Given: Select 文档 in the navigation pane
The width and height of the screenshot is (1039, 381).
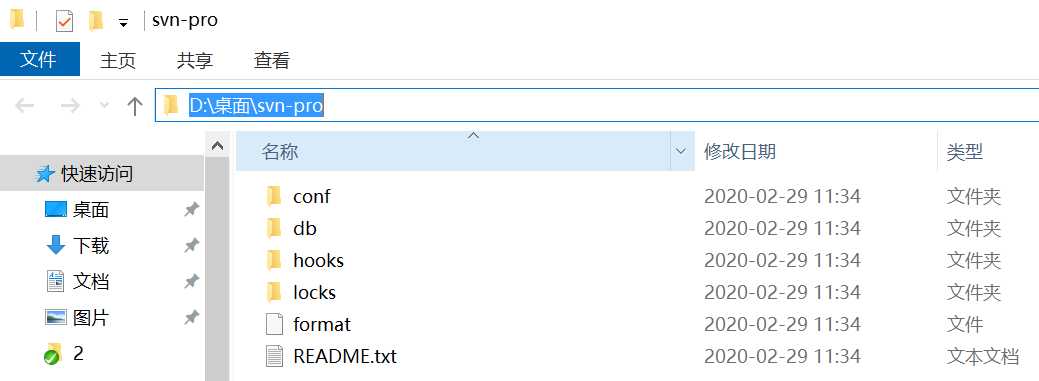Looking at the screenshot, I should coord(91,282).
